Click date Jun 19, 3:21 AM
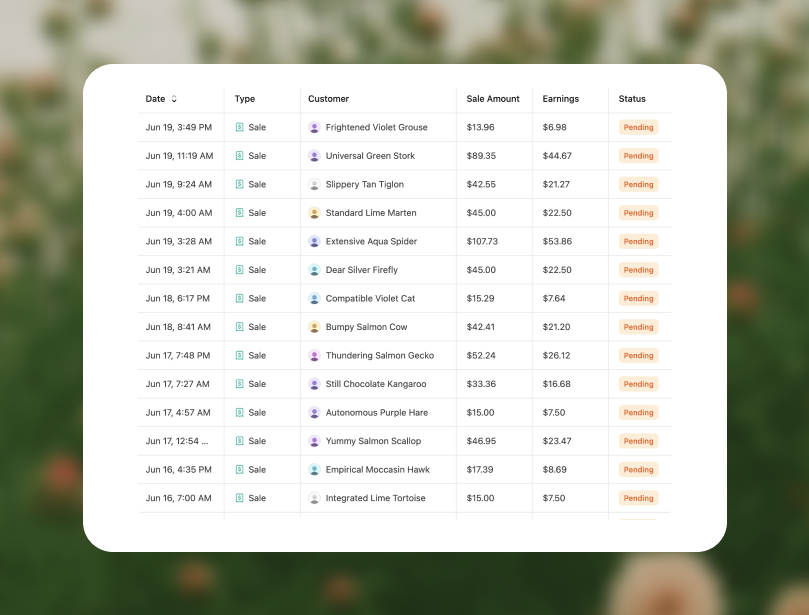This screenshot has height=615, width=809. [x=178, y=270]
